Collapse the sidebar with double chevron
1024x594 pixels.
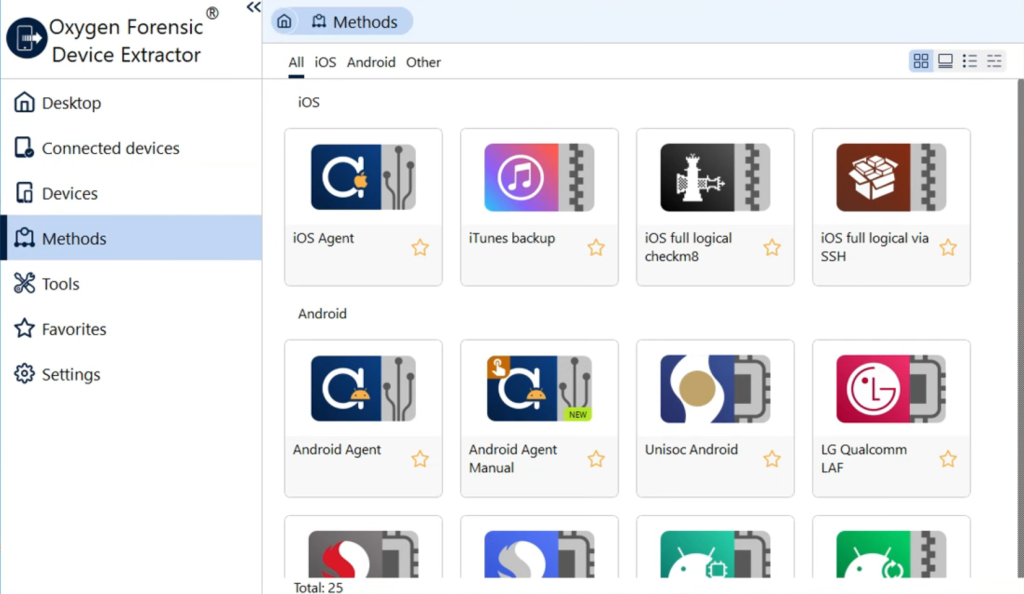[x=253, y=8]
